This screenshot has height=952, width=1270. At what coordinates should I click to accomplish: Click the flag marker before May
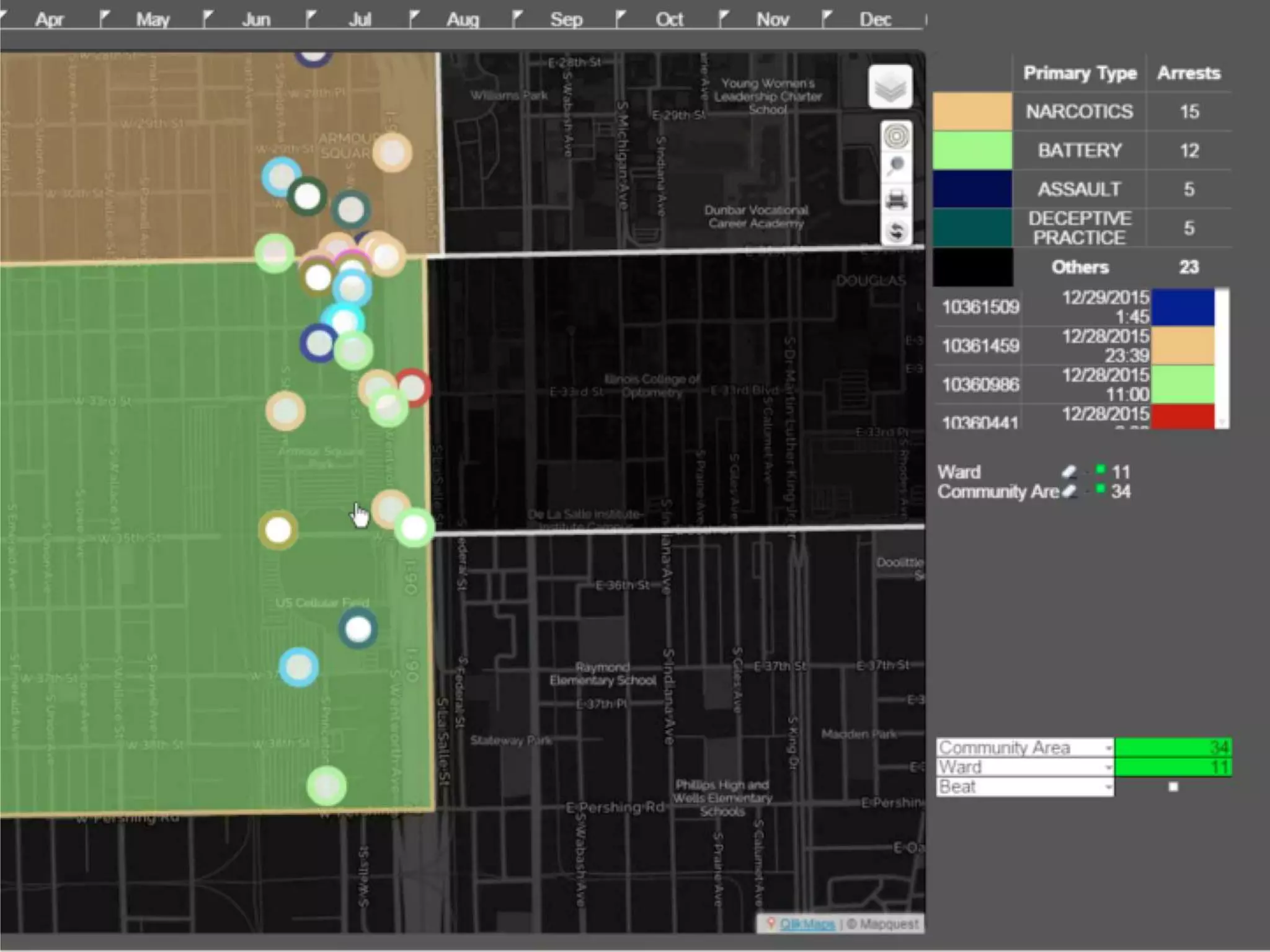pyautogui.click(x=105, y=18)
